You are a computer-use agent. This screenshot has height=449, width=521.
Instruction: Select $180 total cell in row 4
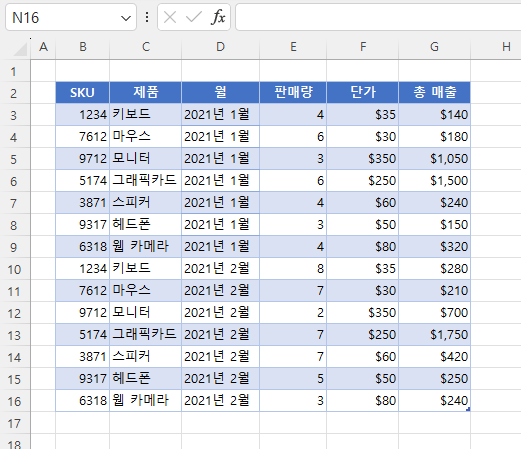434,137
